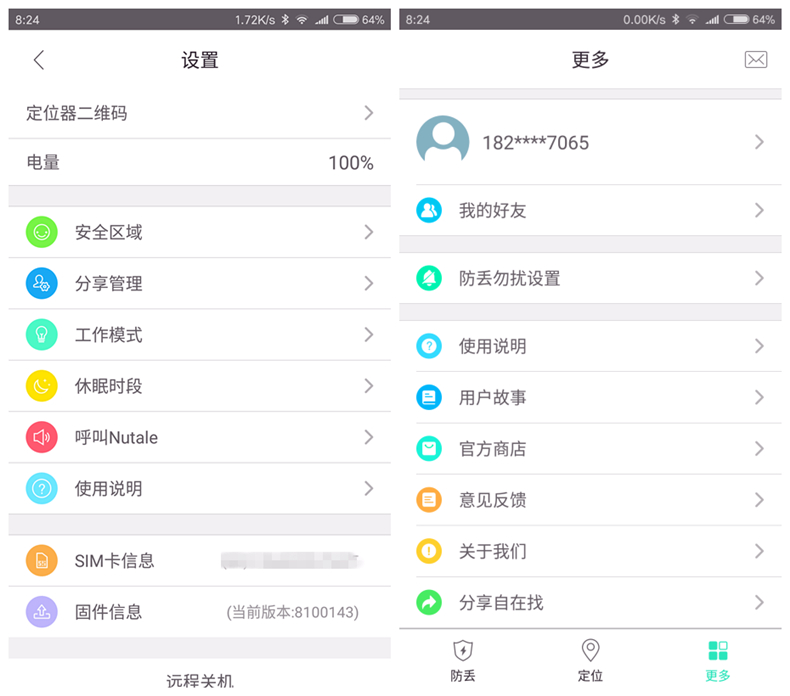Open 关于我们 about us entry
The height and width of the screenshot is (696, 790).
pyautogui.click(x=590, y=551)
